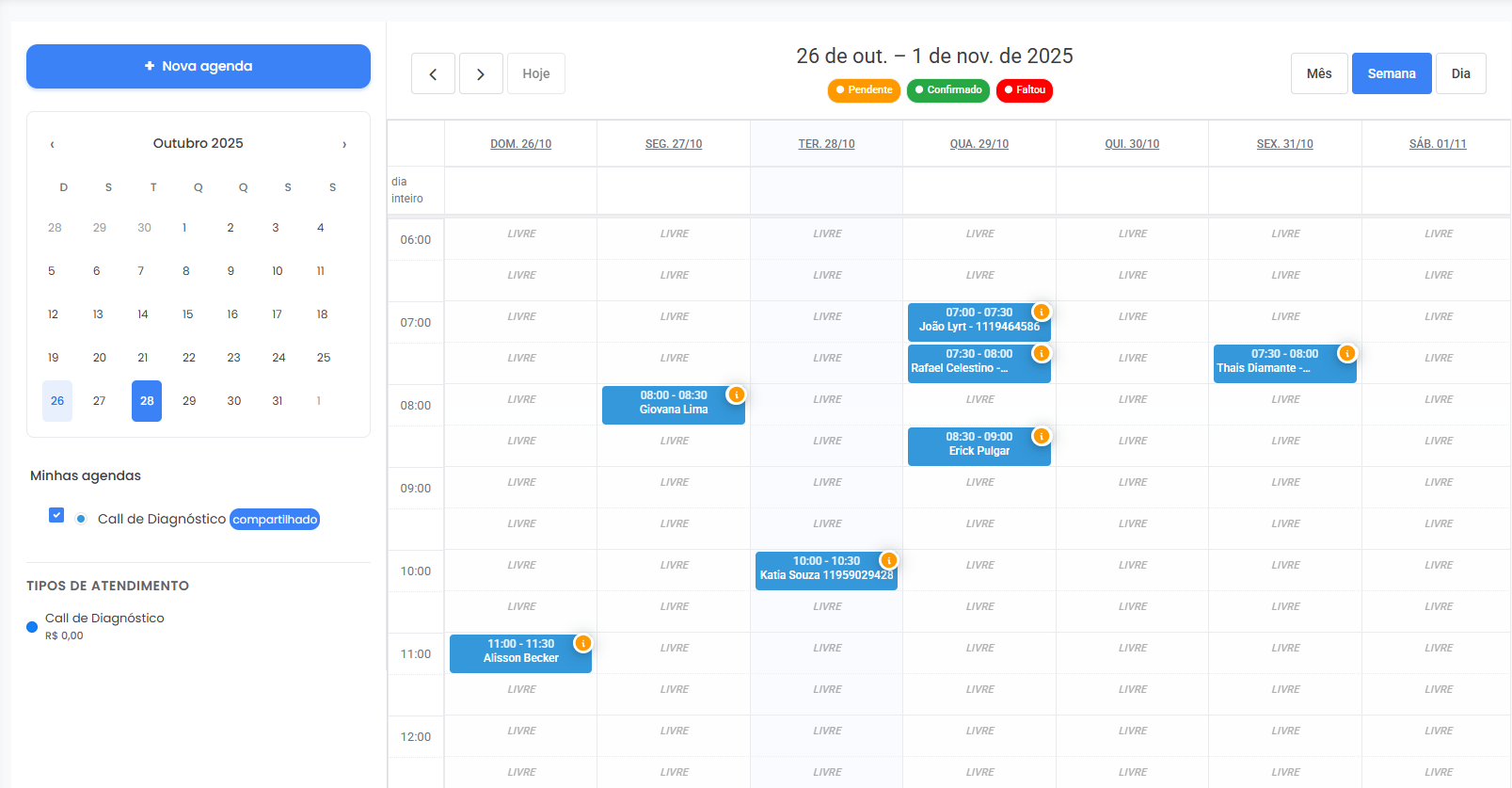This screenshot has width=1512, height=788.
Task: Open the DOM. 26/10 day header
Action: point(521,144)
